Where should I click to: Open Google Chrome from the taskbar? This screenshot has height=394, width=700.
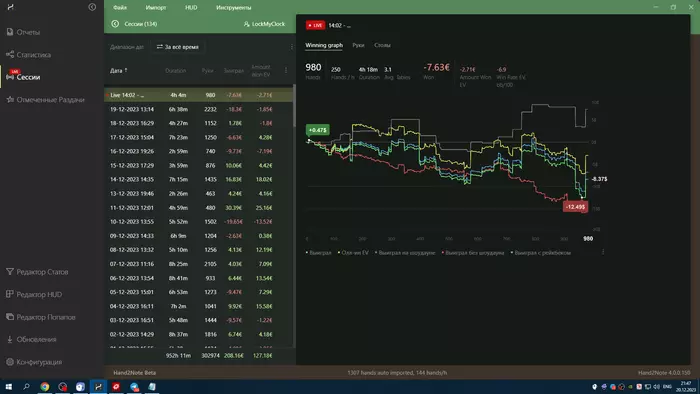(x=45, y=387)
